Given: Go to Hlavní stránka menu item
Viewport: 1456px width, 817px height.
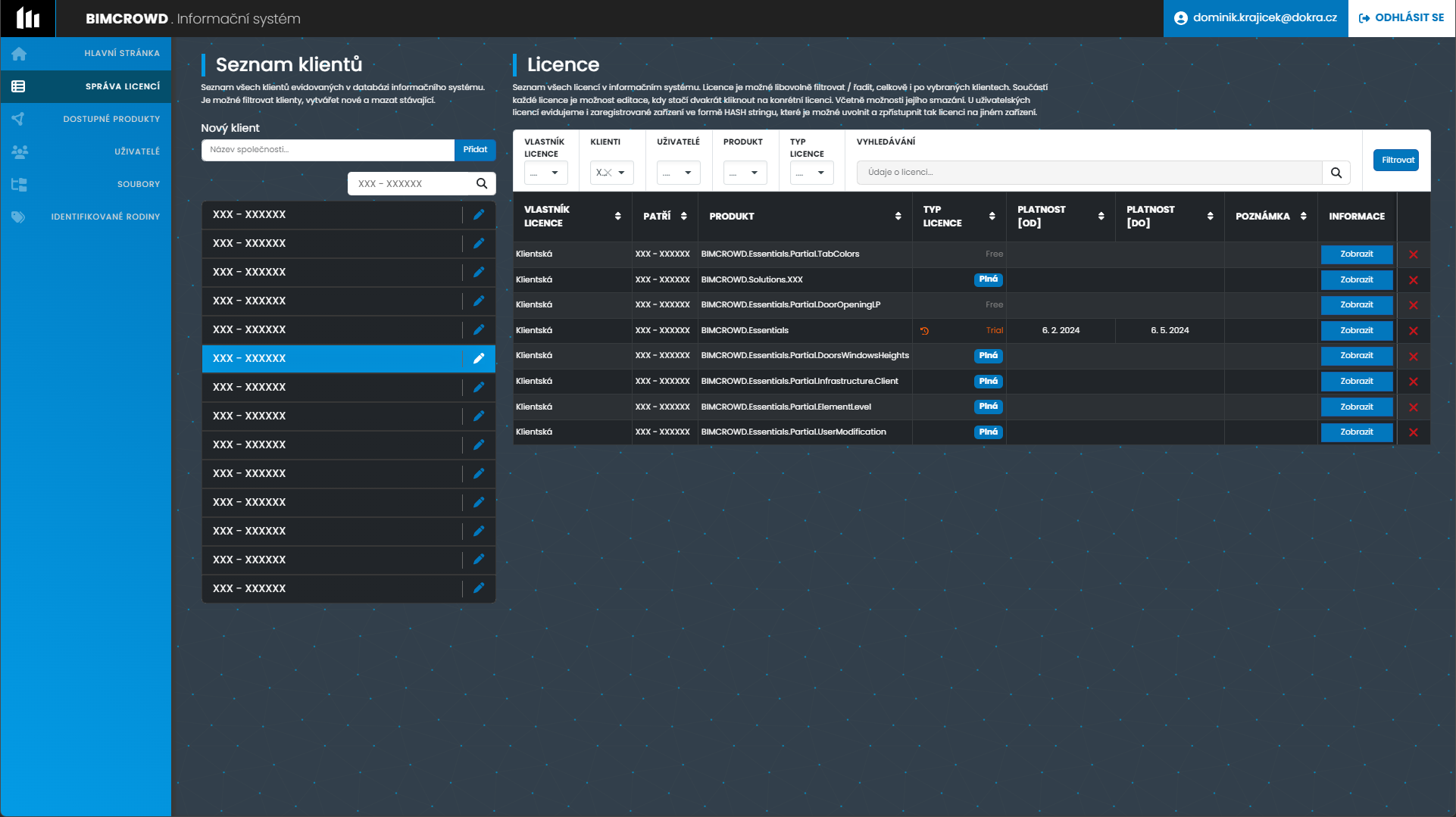Looking at the screenshot, I should tap(86, 54).
